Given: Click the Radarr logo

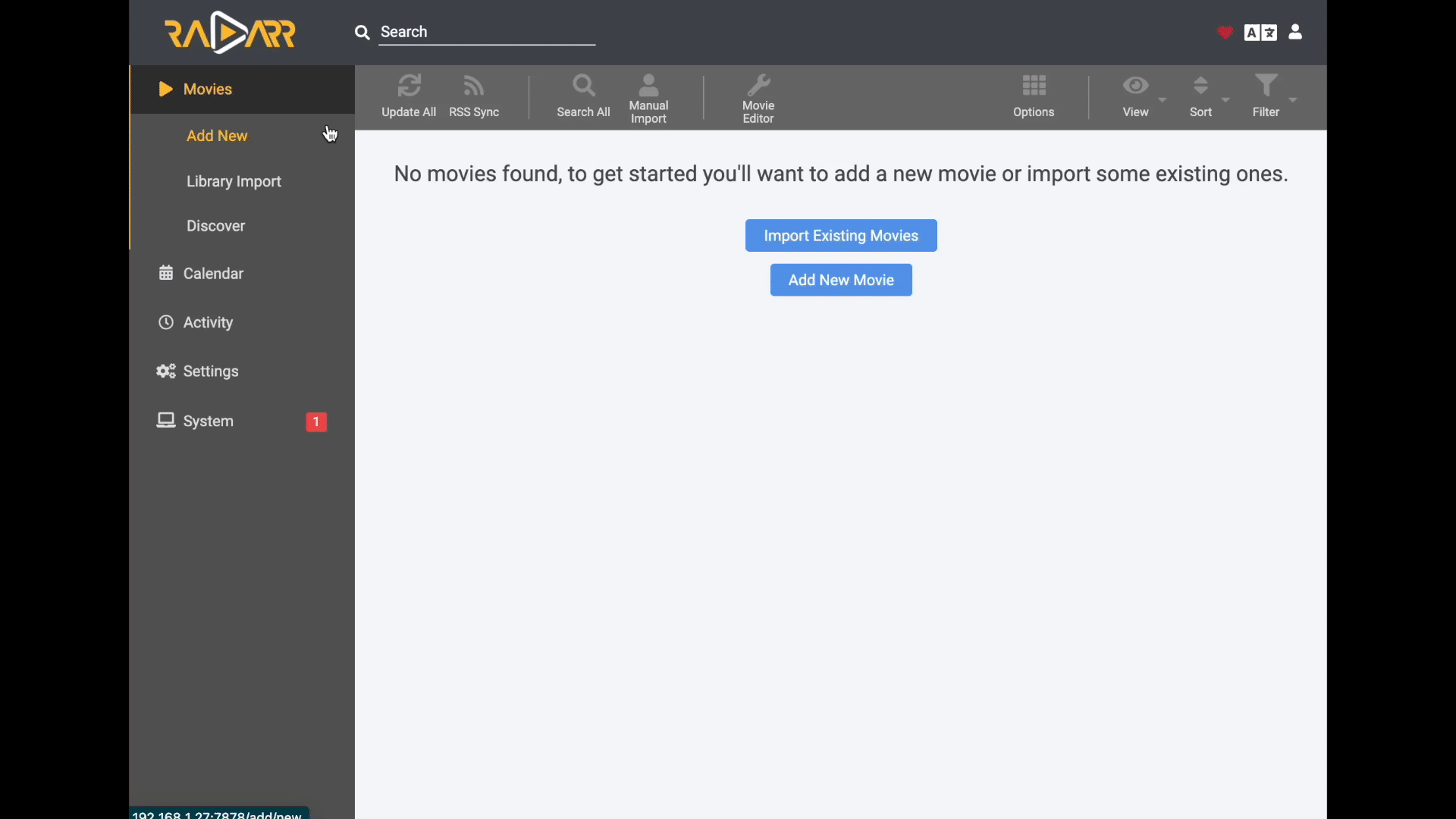Looking at the screenshot, I should 230,33.
